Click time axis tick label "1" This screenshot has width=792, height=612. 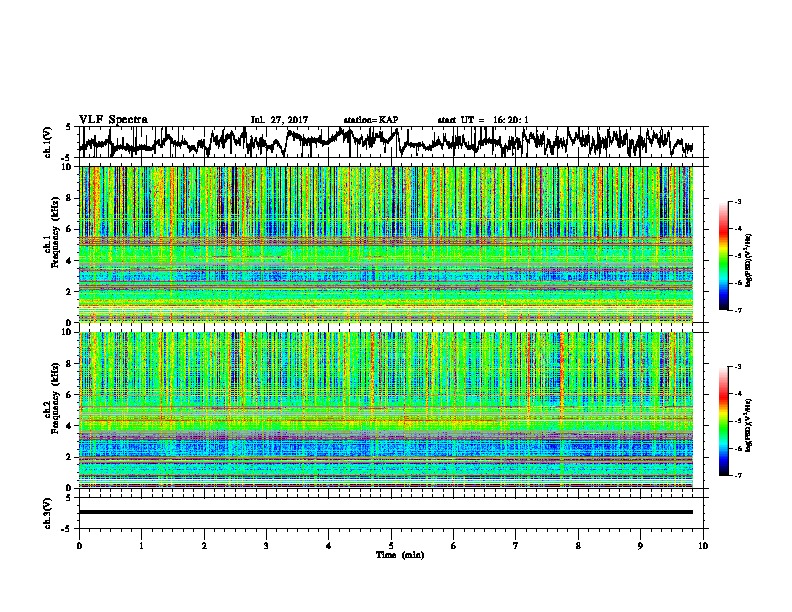141,546
